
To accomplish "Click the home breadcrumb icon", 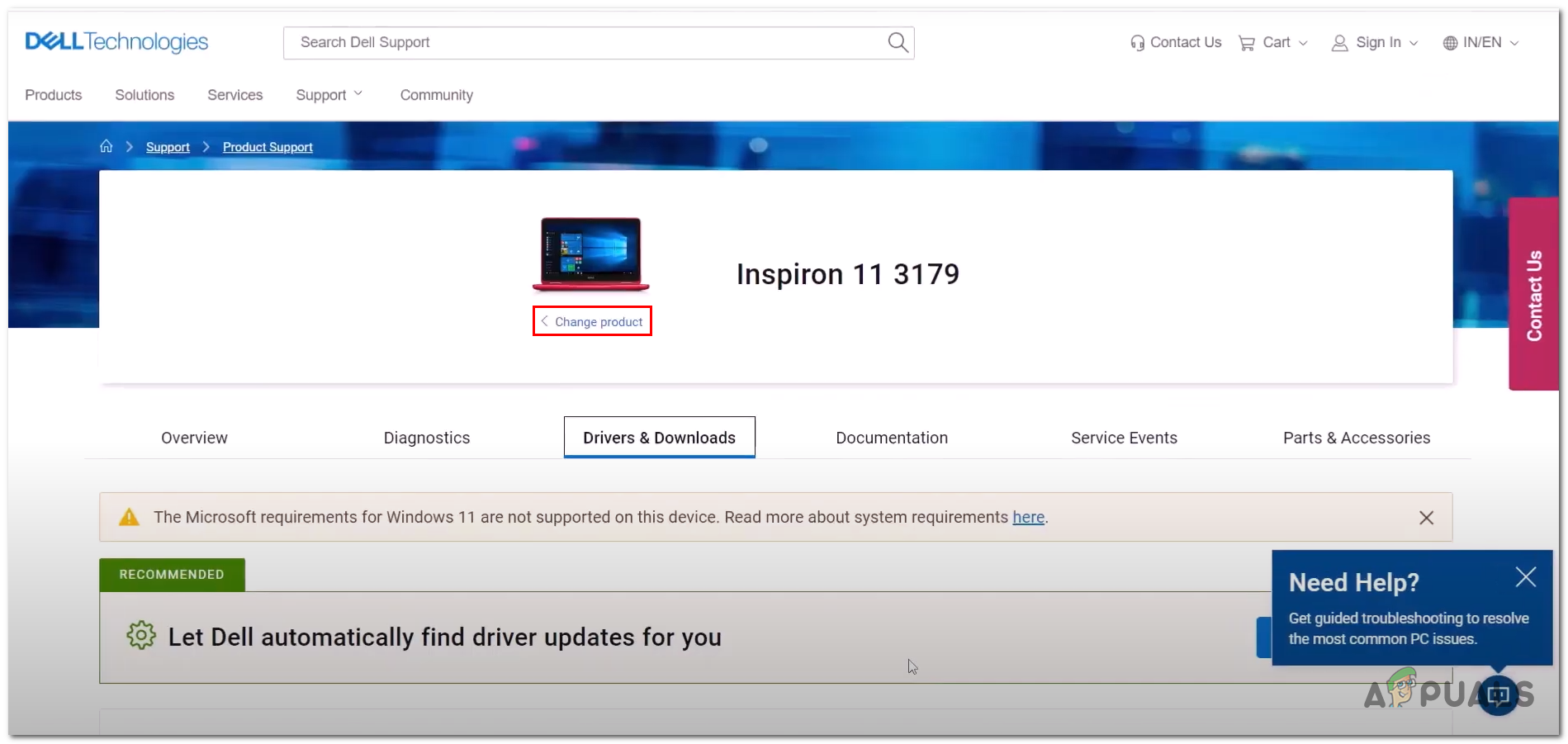I will point(107,146).
